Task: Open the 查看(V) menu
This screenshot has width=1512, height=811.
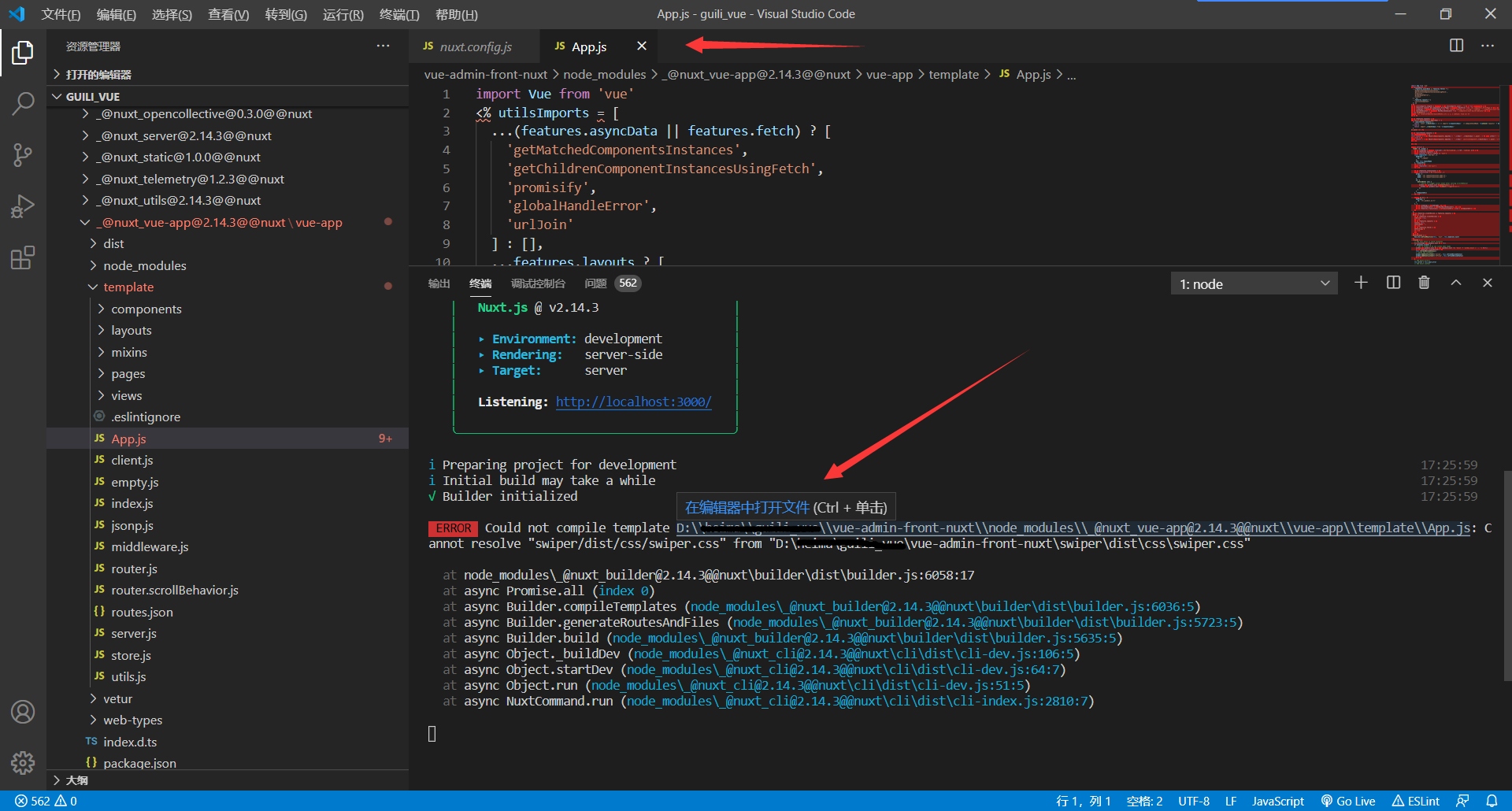Action: coord(228,14)
